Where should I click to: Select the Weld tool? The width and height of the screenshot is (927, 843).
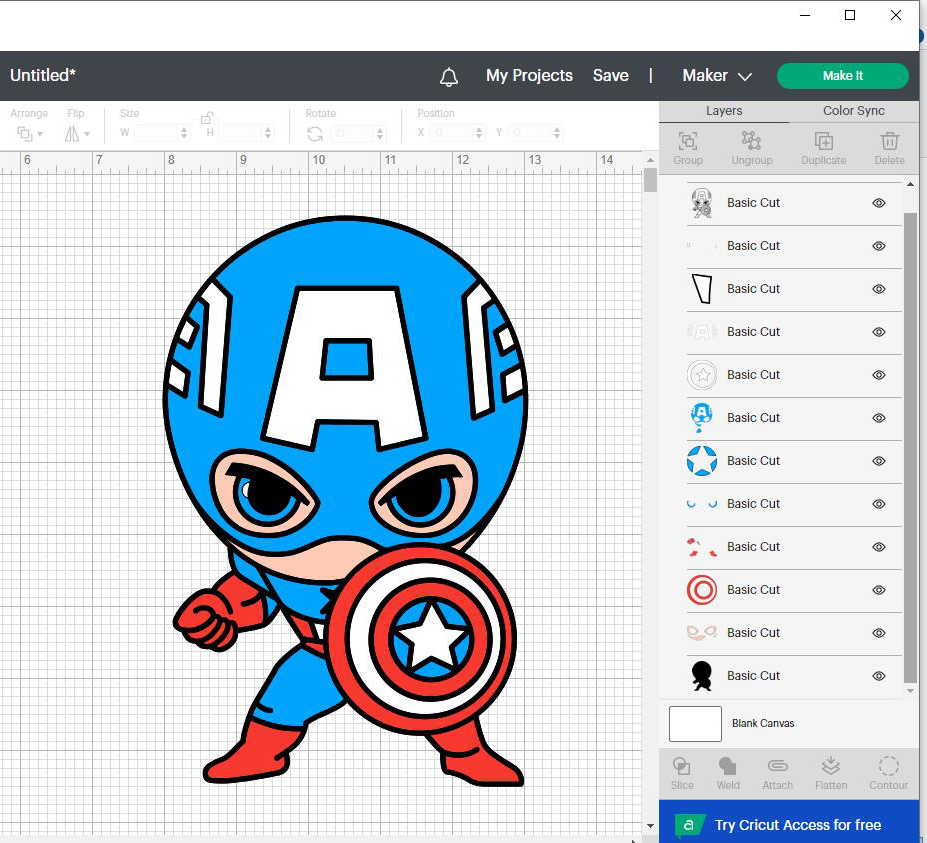pyautogui.click(x=727, y=767)
